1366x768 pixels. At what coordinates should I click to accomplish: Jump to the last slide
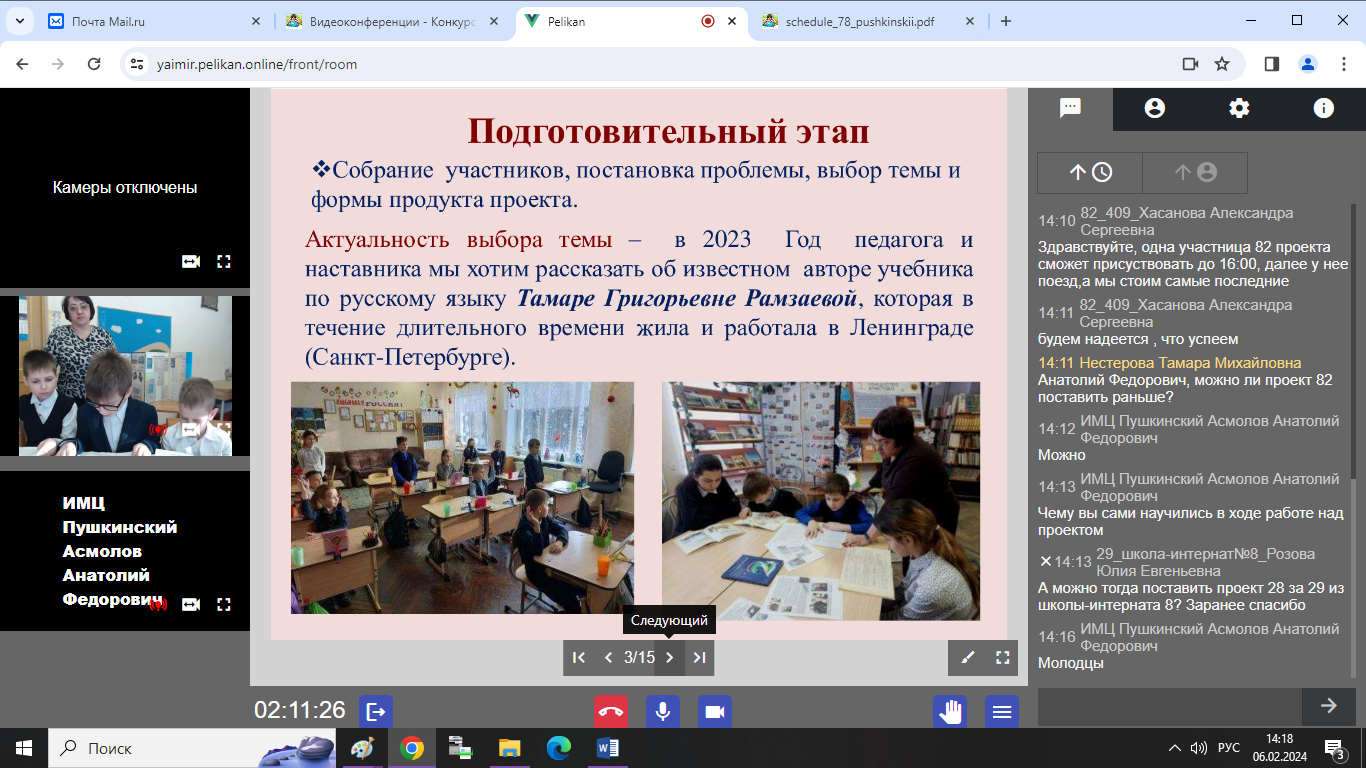[x=699, y=657]
